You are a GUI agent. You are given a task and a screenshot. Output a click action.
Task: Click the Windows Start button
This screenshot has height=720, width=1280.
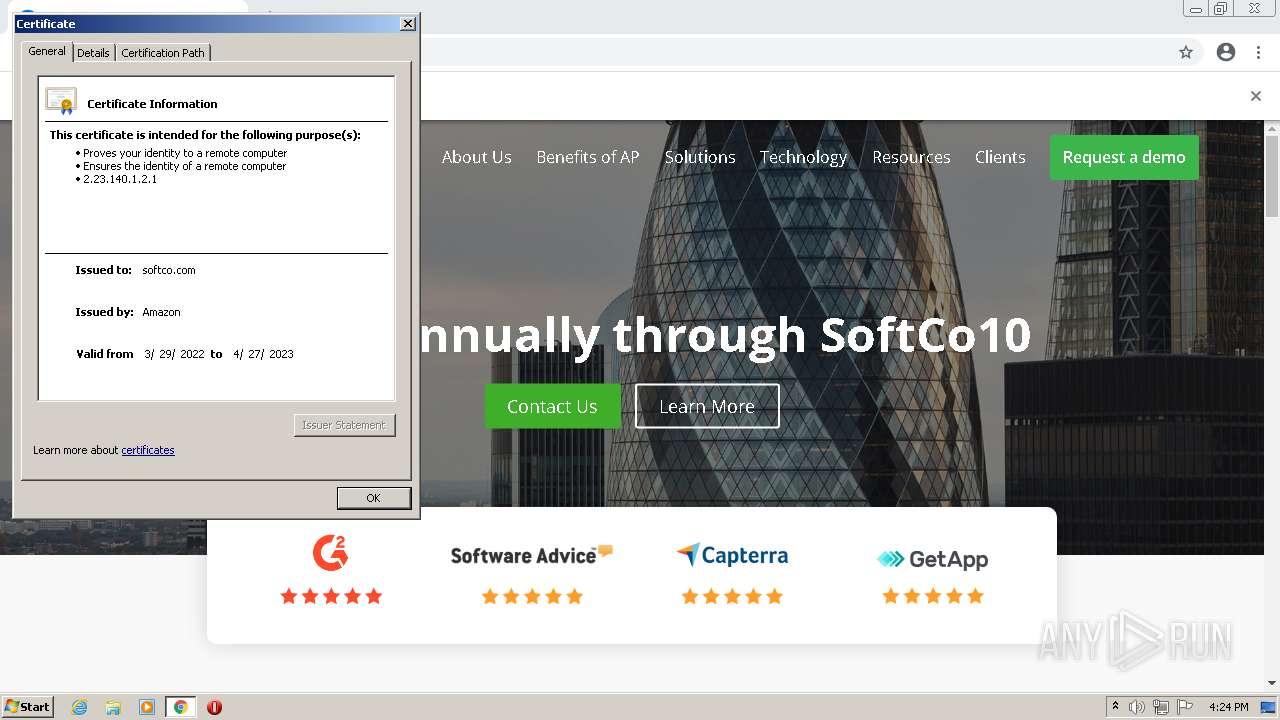pyautogui.click(x=27, y=707)
